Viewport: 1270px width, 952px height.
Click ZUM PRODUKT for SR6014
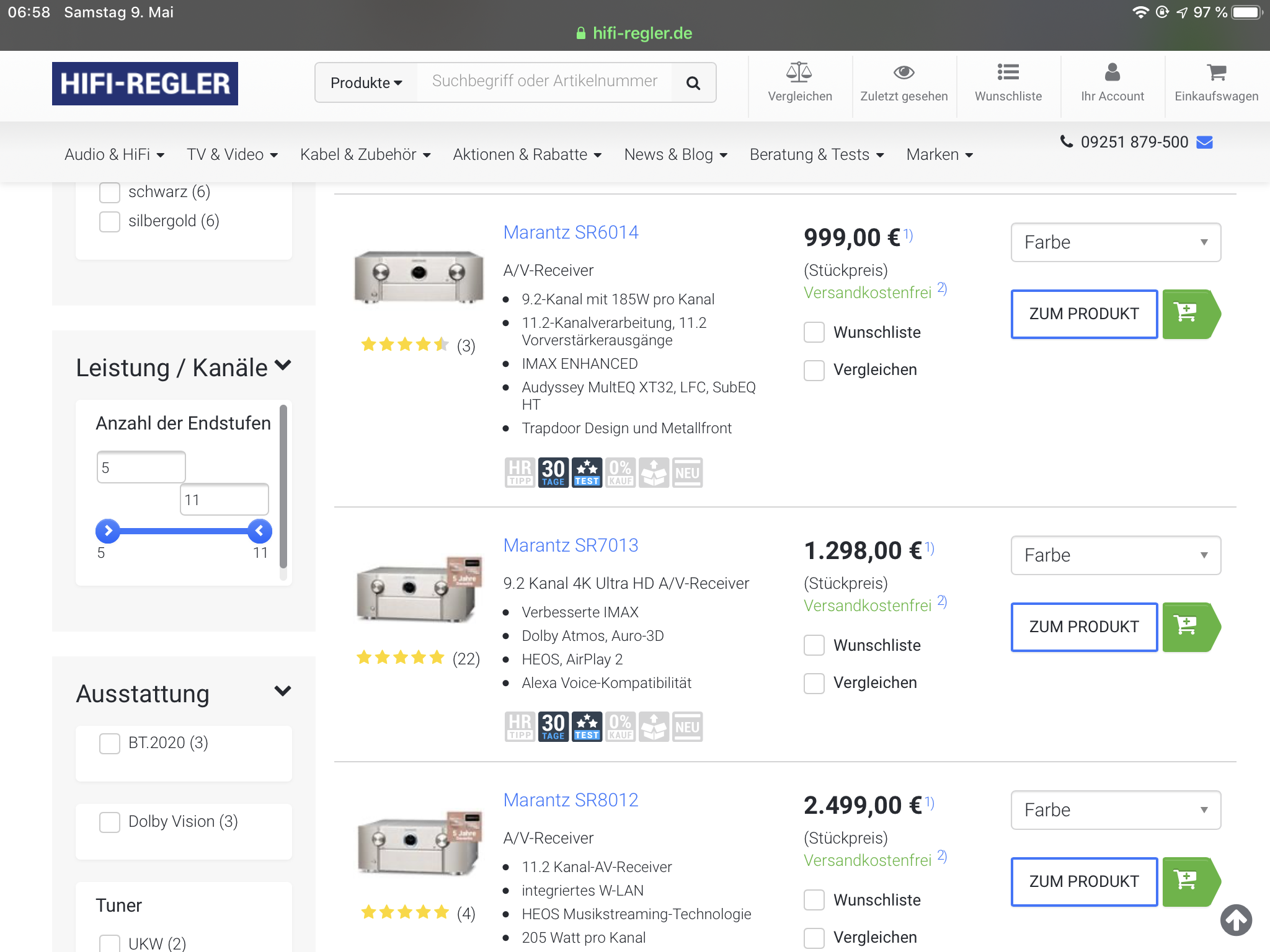(1084, 314)
